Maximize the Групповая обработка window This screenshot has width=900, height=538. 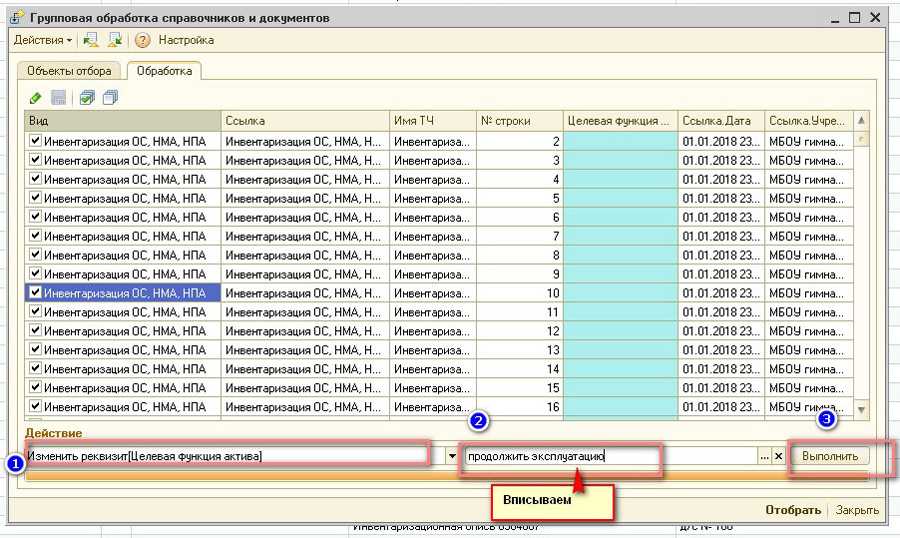click(855, 18)
